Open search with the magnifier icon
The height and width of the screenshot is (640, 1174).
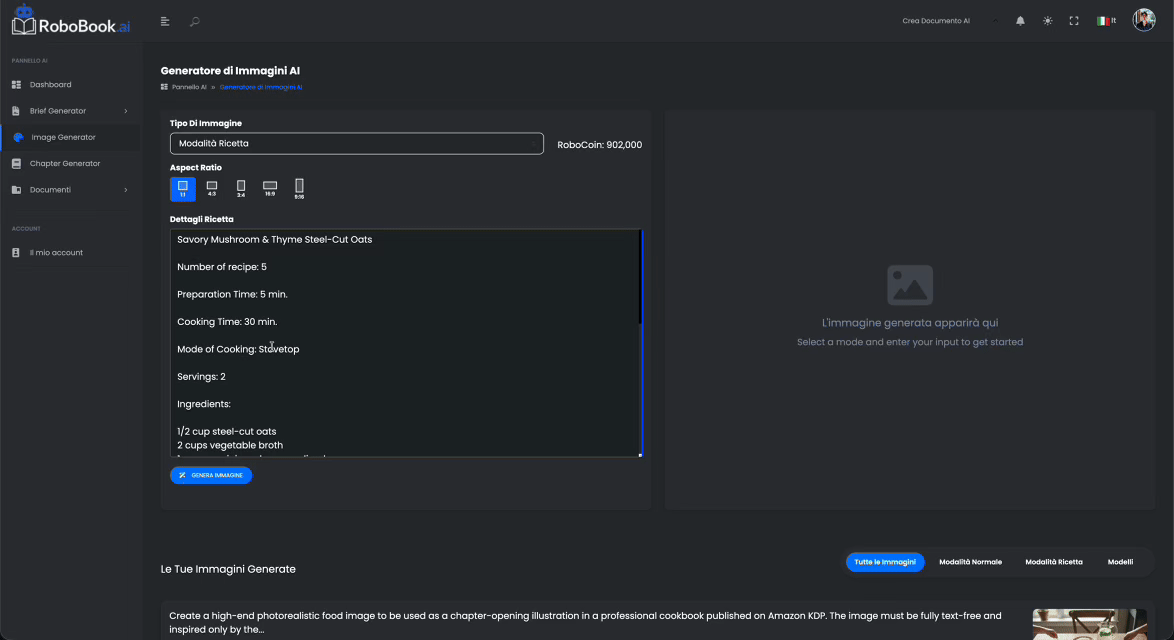[x=194, y=21]
